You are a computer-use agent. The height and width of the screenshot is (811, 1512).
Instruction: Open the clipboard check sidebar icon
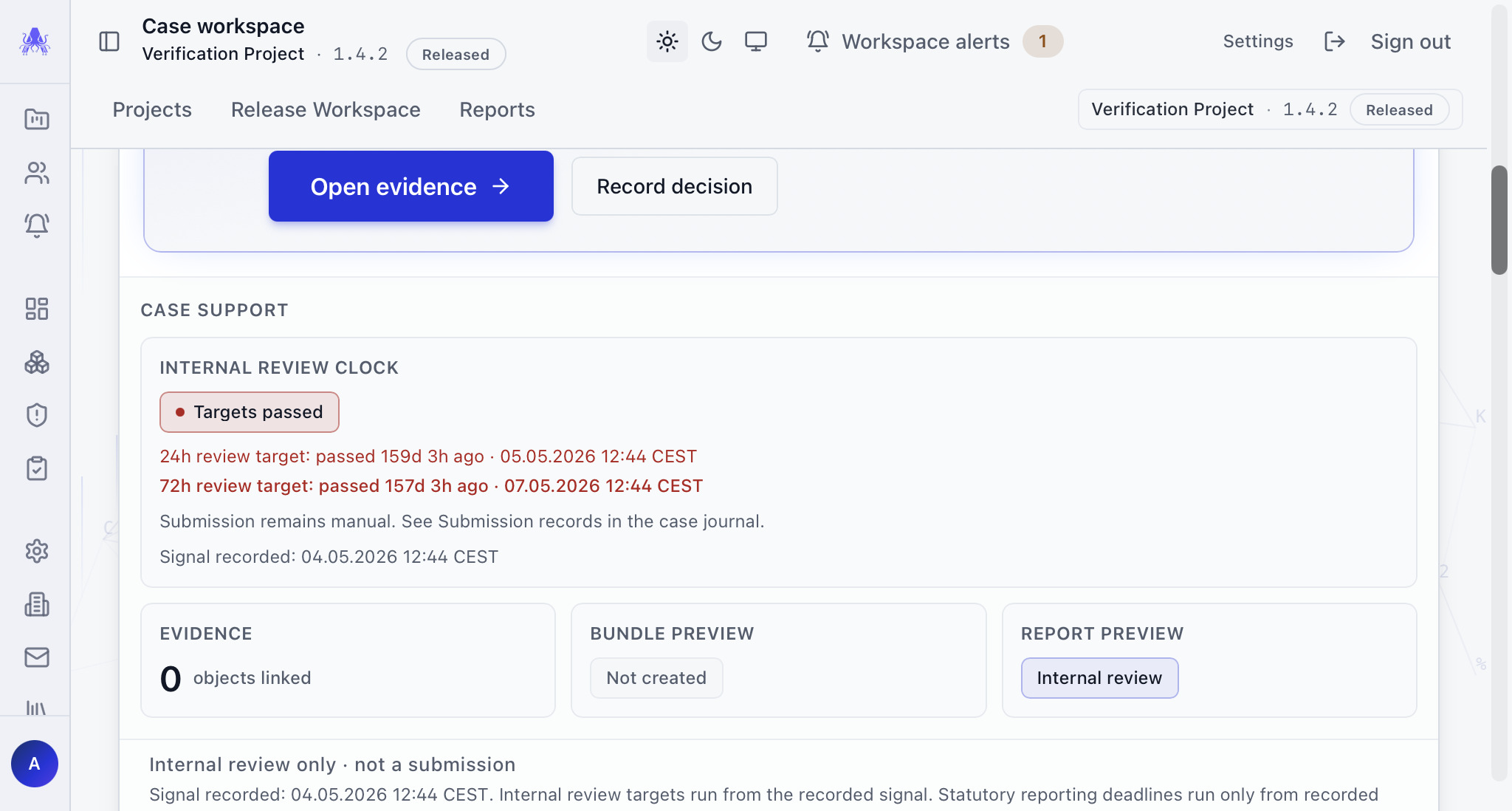click(36, 468)
